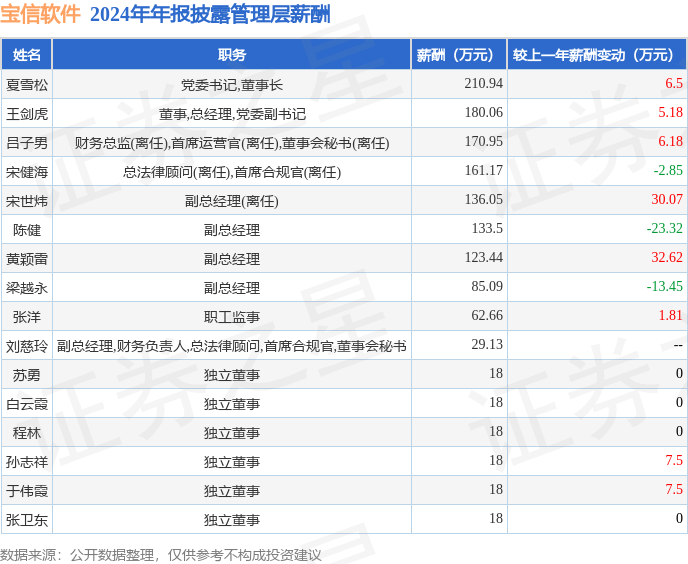Select the name 王剑虎
The width and height of the screenshot is (688, 564).
27,114
